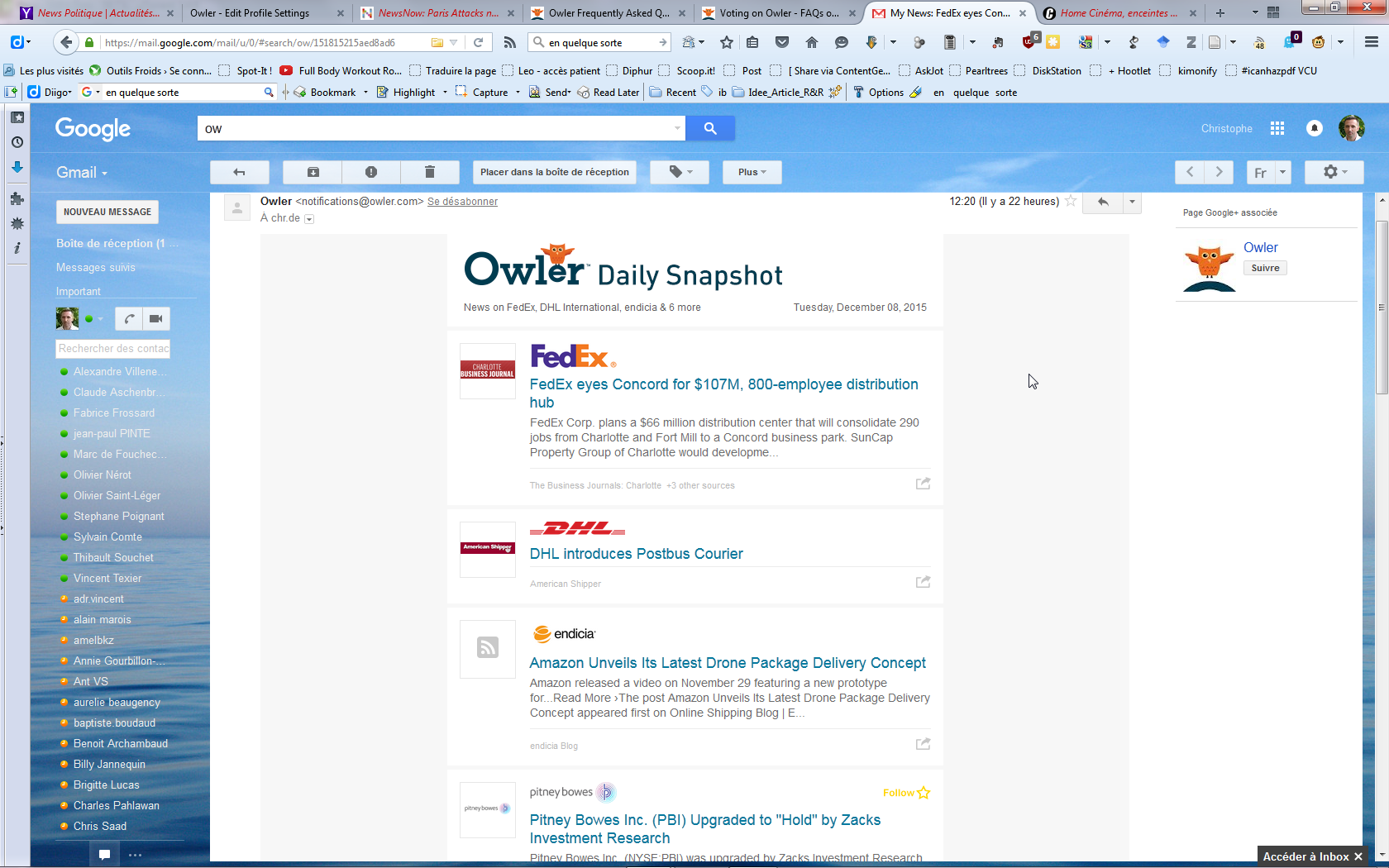Image resolution: width=1389 pixels, height=868 pixels.
Task: Click Diigo Highlight toolbar button
Action: pos(406,93)
